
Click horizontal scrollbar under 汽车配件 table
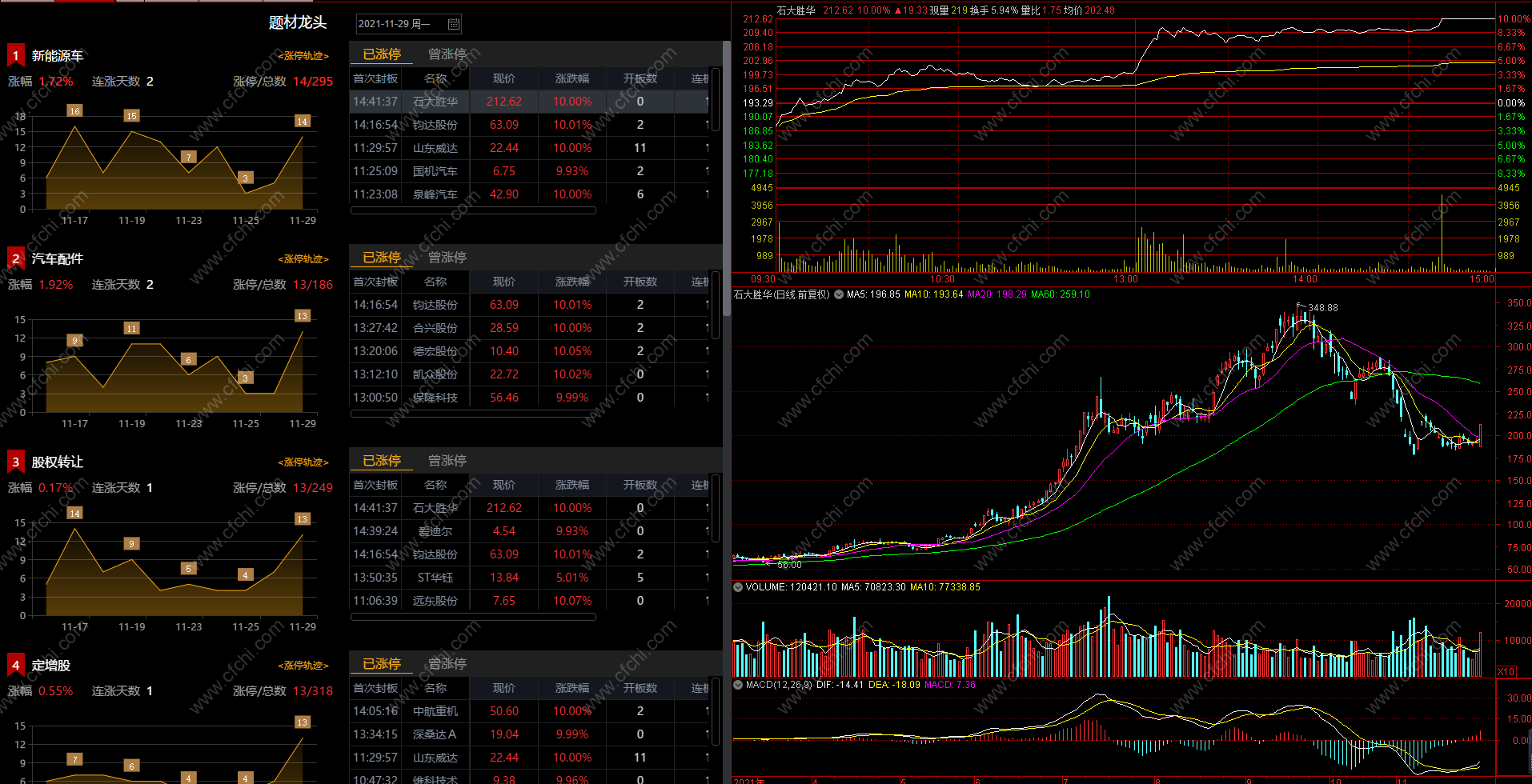pyautogui.click(x=473, y=414)
